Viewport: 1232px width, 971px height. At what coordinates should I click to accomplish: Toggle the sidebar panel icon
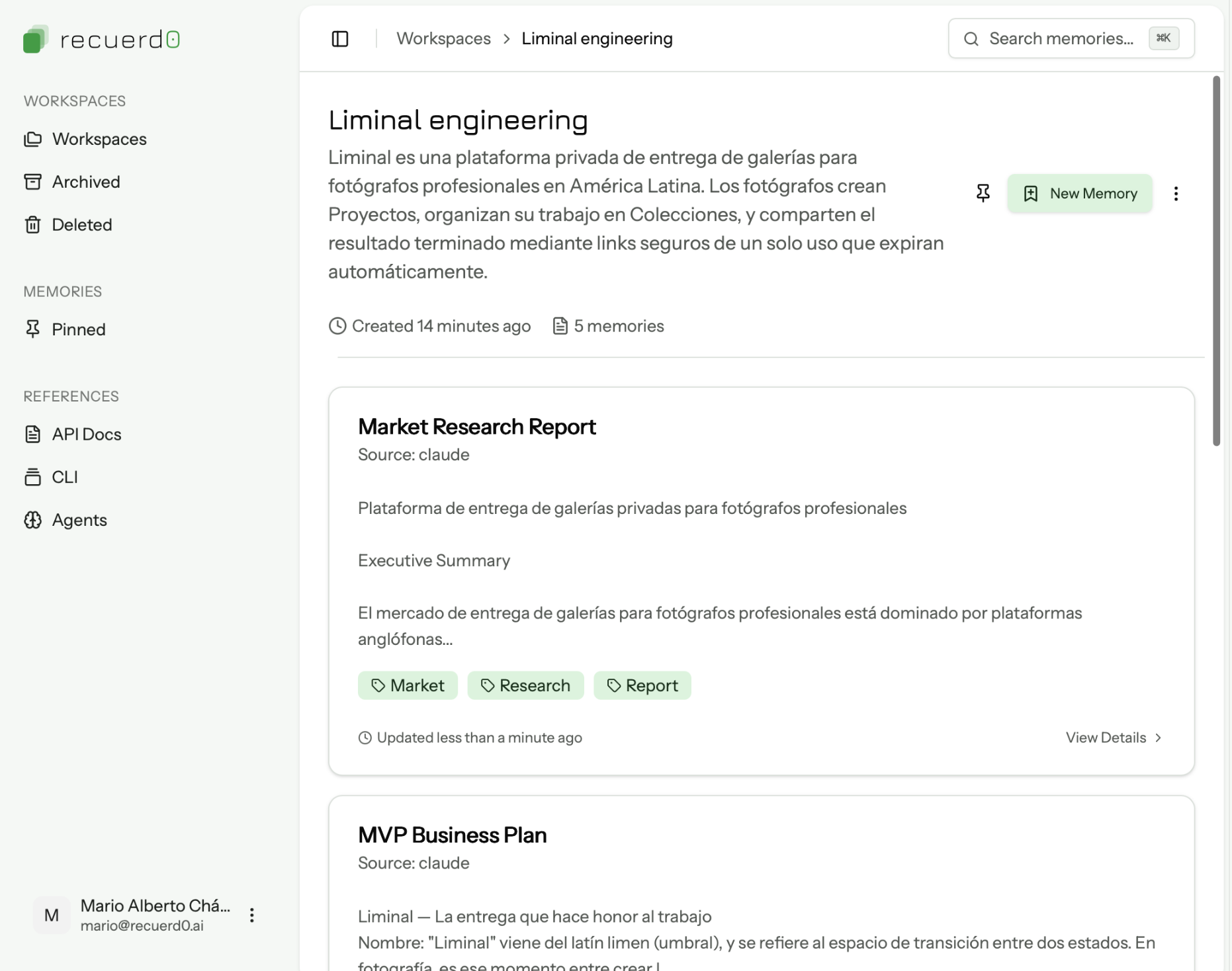point(339,38)
